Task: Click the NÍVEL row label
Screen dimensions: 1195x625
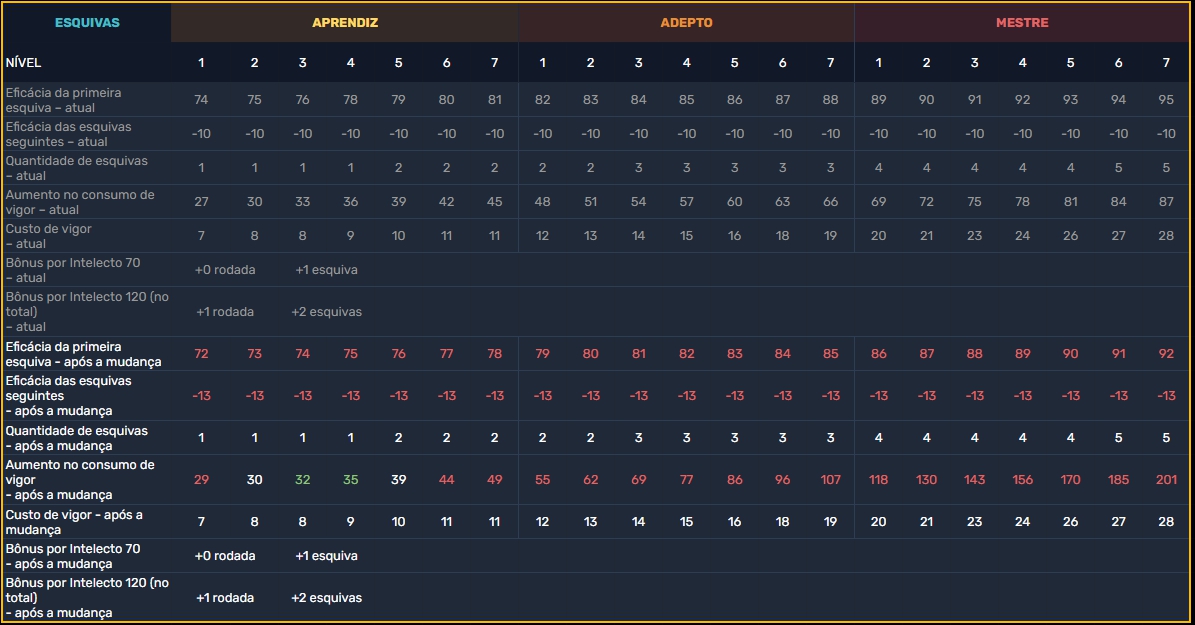Action: [23, 62]
